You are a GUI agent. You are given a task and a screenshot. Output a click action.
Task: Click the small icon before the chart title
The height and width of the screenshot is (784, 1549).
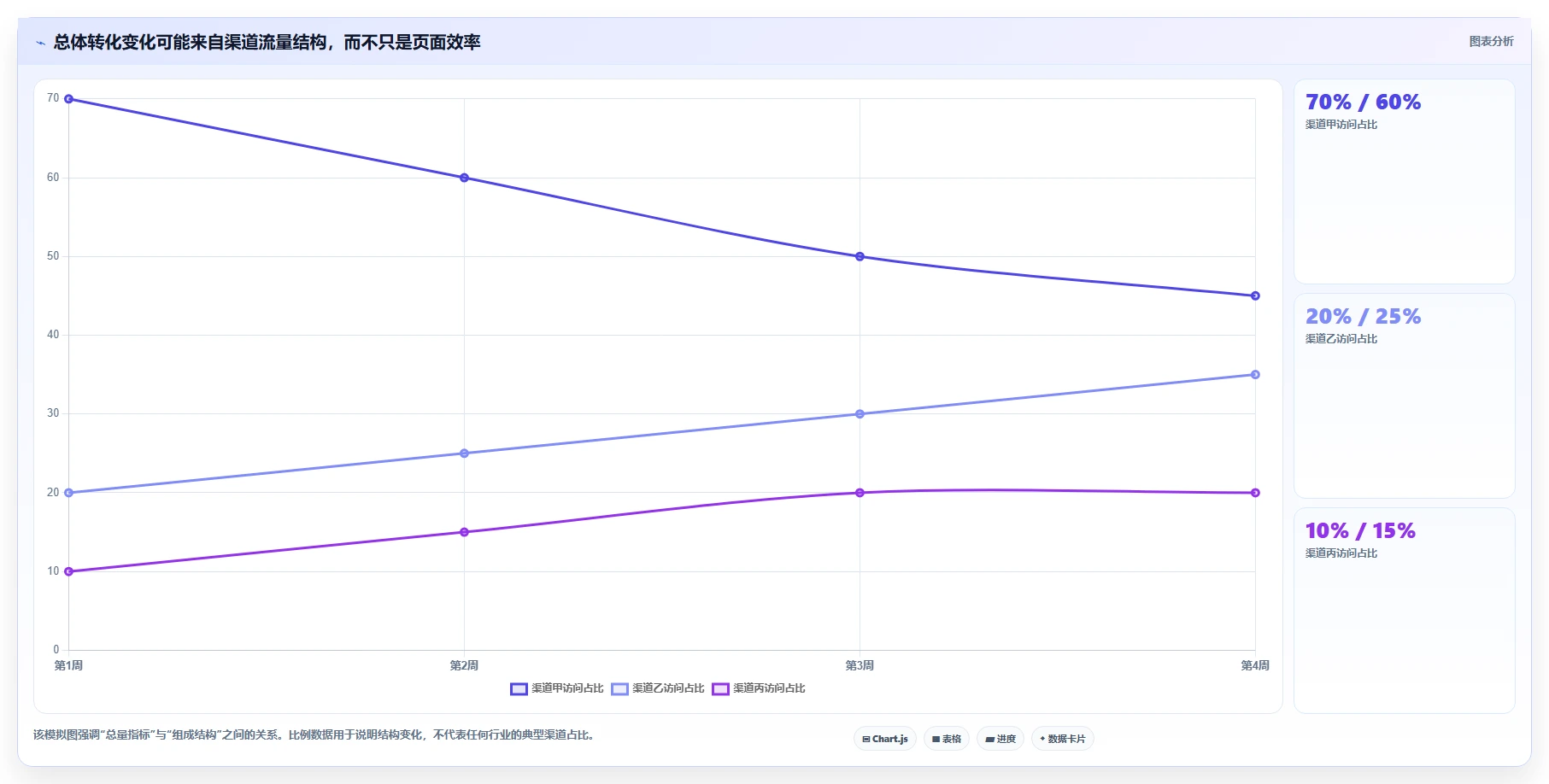pos(40,43)
